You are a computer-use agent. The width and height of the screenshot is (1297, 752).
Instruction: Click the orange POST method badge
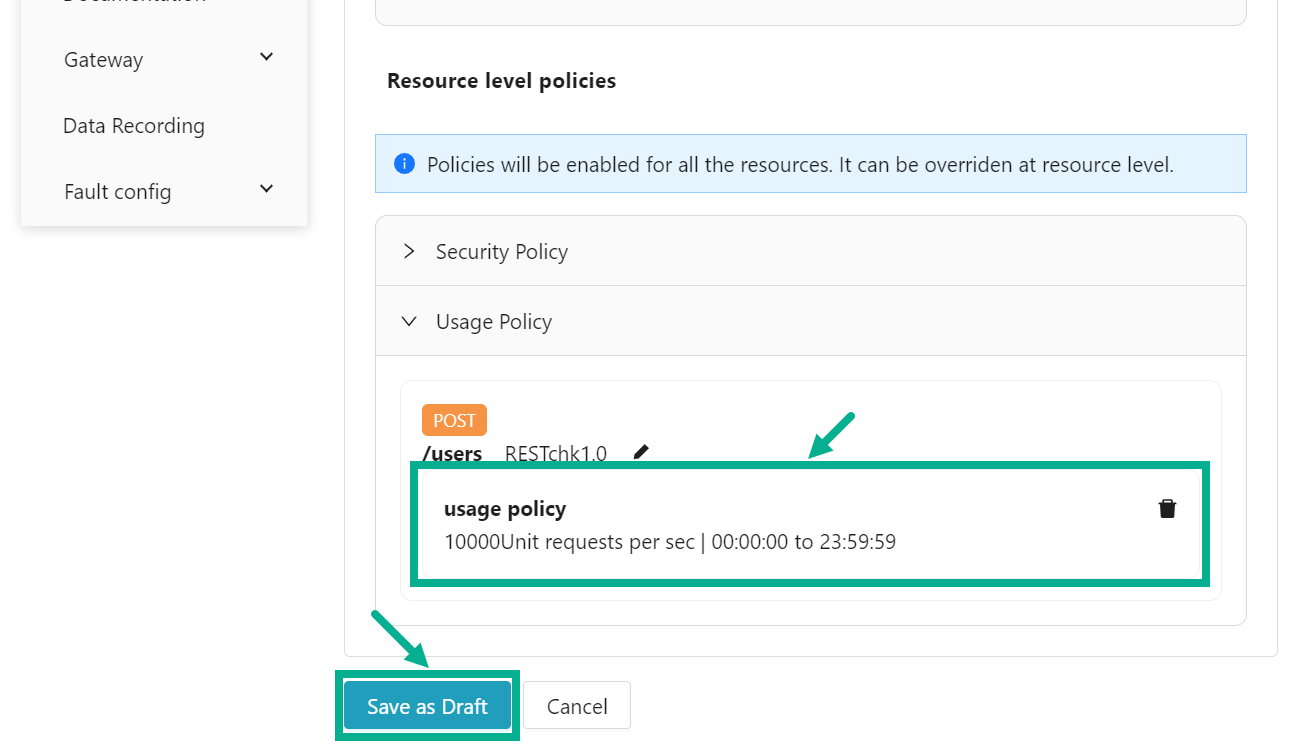[454, 420]
